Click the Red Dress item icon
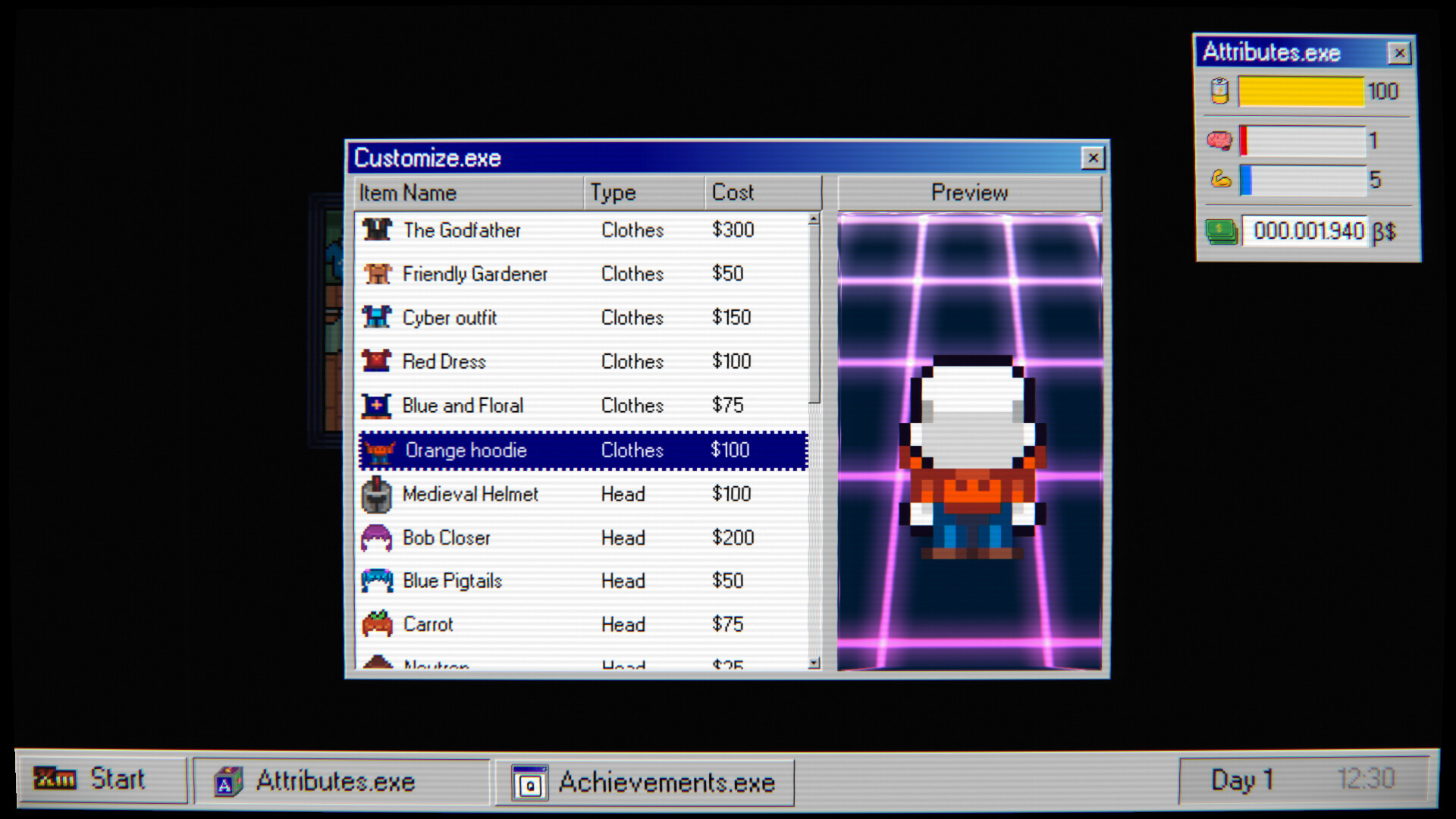 coord(378,361)
